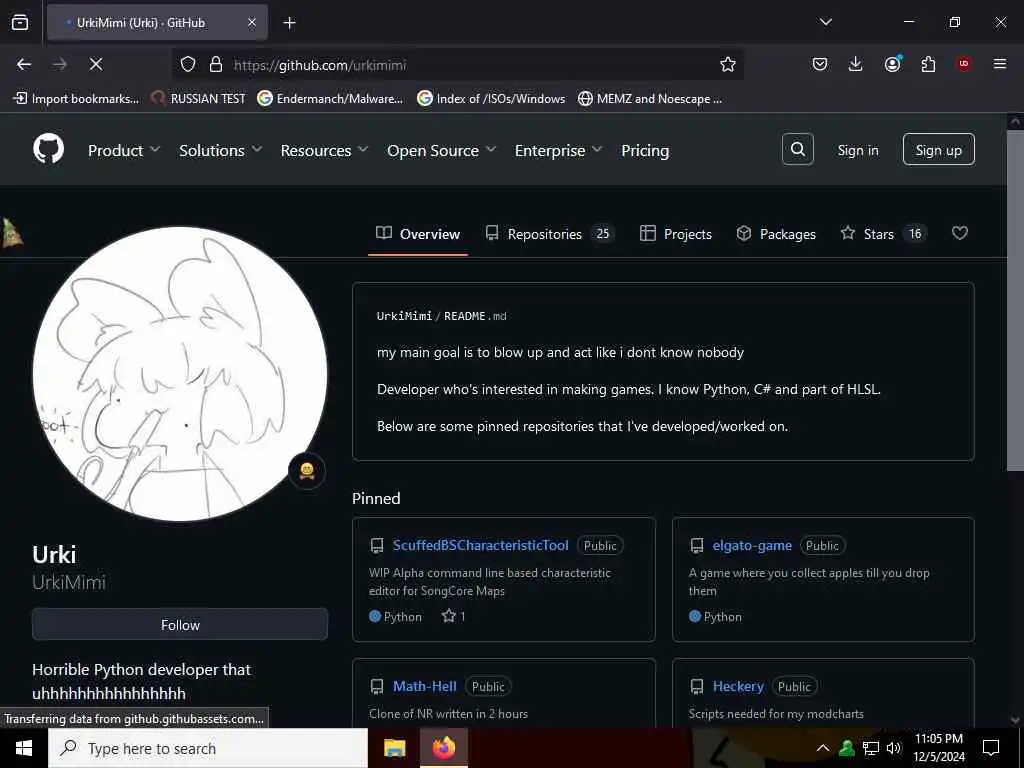
Task: Open the Math-Hell repository
Action: 424,686
